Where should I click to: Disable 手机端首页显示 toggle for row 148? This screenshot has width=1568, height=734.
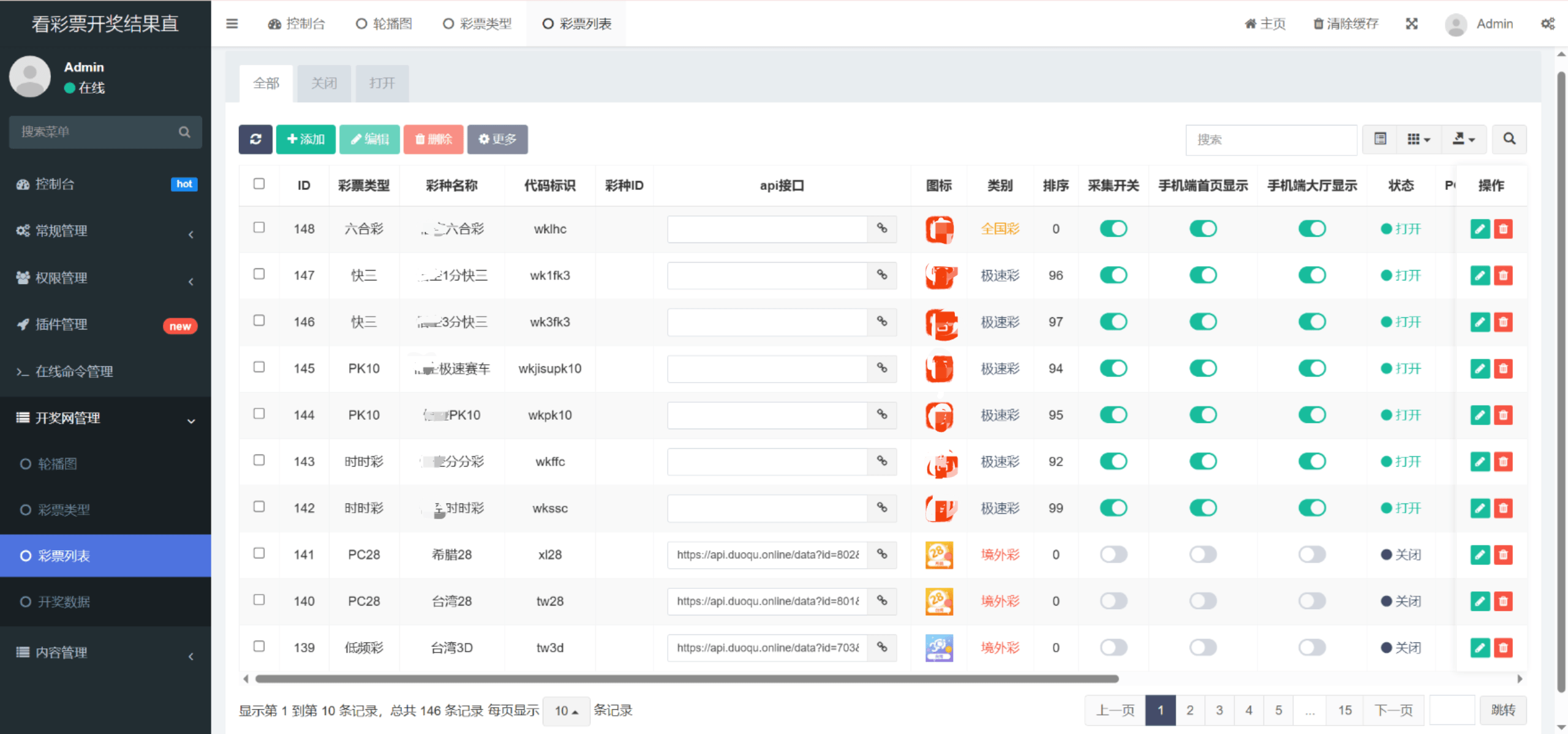(x=1202, y=228)
